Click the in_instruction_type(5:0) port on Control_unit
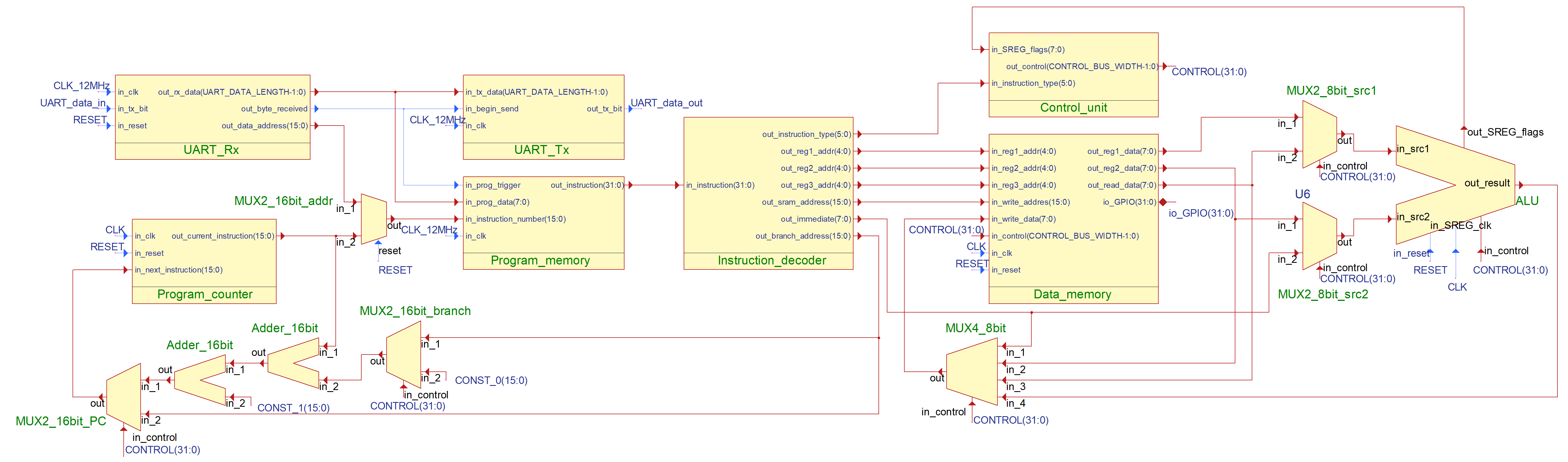Image resolution: width=1568 pixels, height=462 pixels. coord(1033,83)
